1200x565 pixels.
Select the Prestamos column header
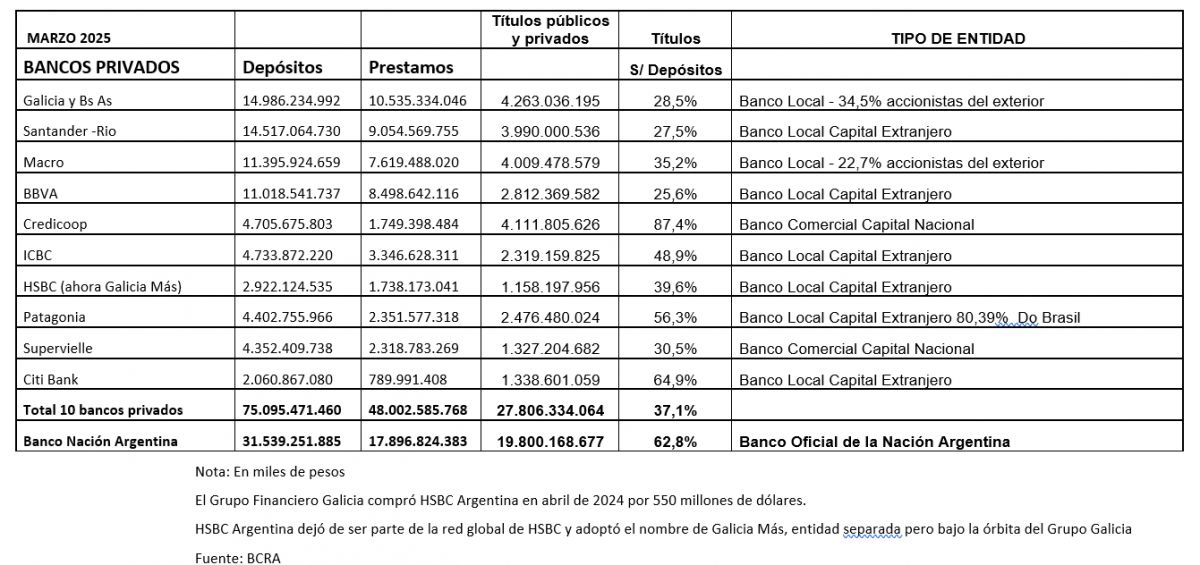coord(411,68)
